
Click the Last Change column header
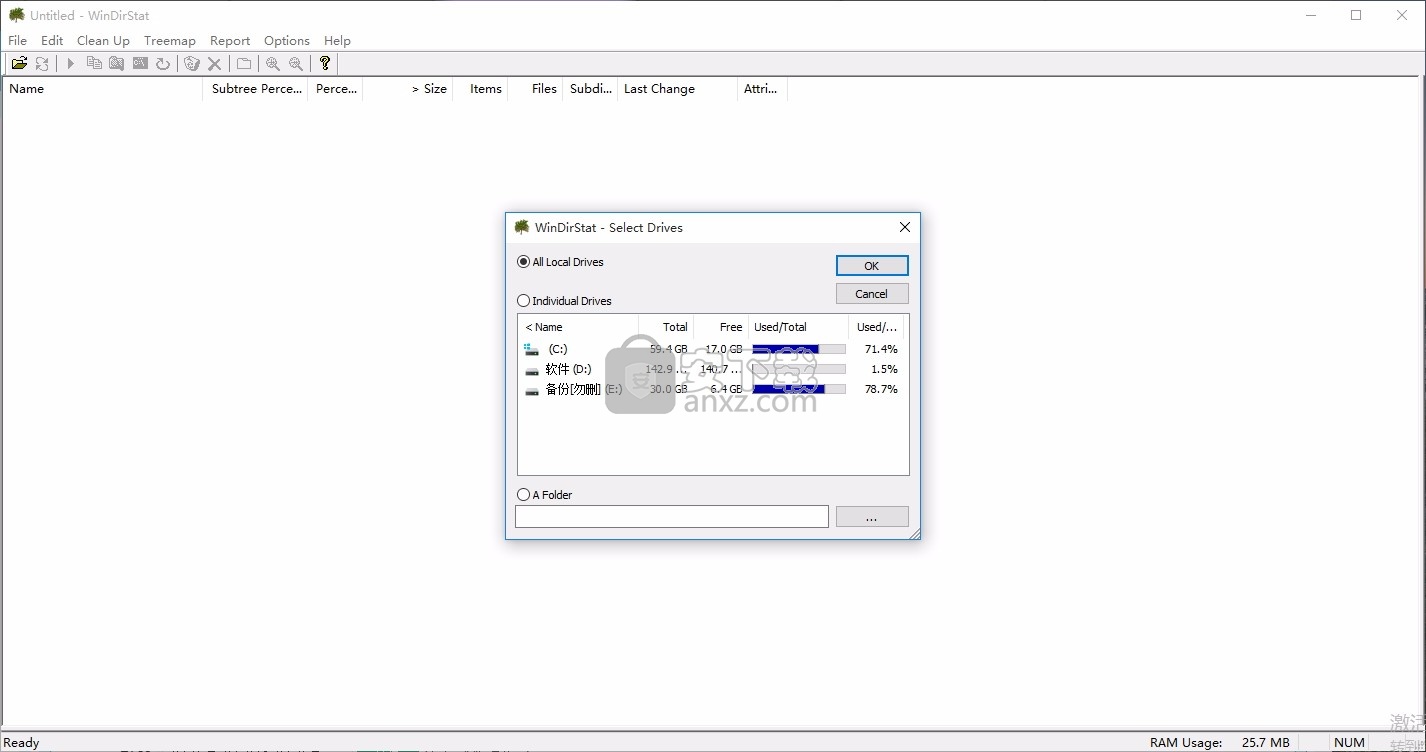(x=678, y=89)
